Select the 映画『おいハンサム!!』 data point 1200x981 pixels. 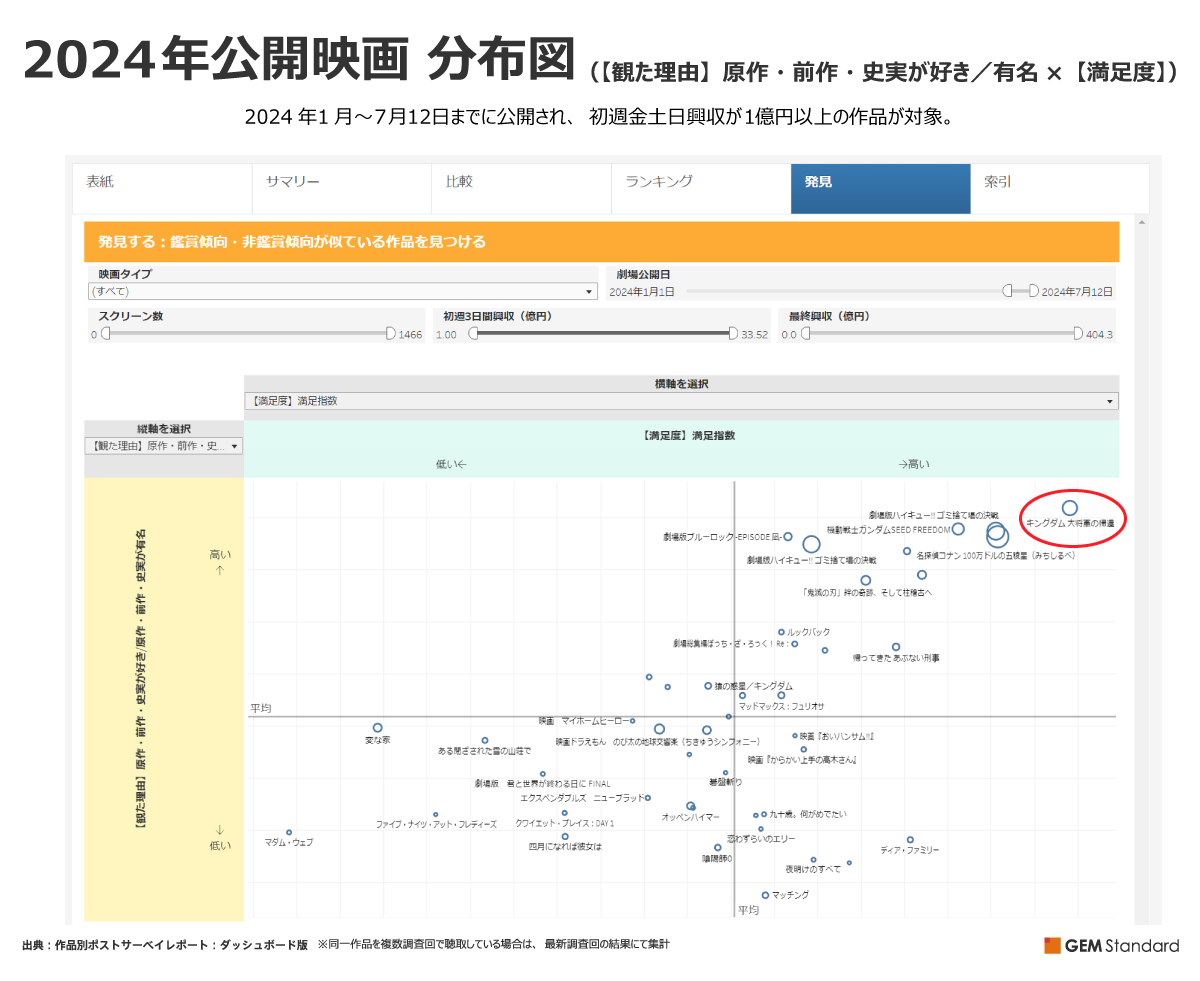795,735
